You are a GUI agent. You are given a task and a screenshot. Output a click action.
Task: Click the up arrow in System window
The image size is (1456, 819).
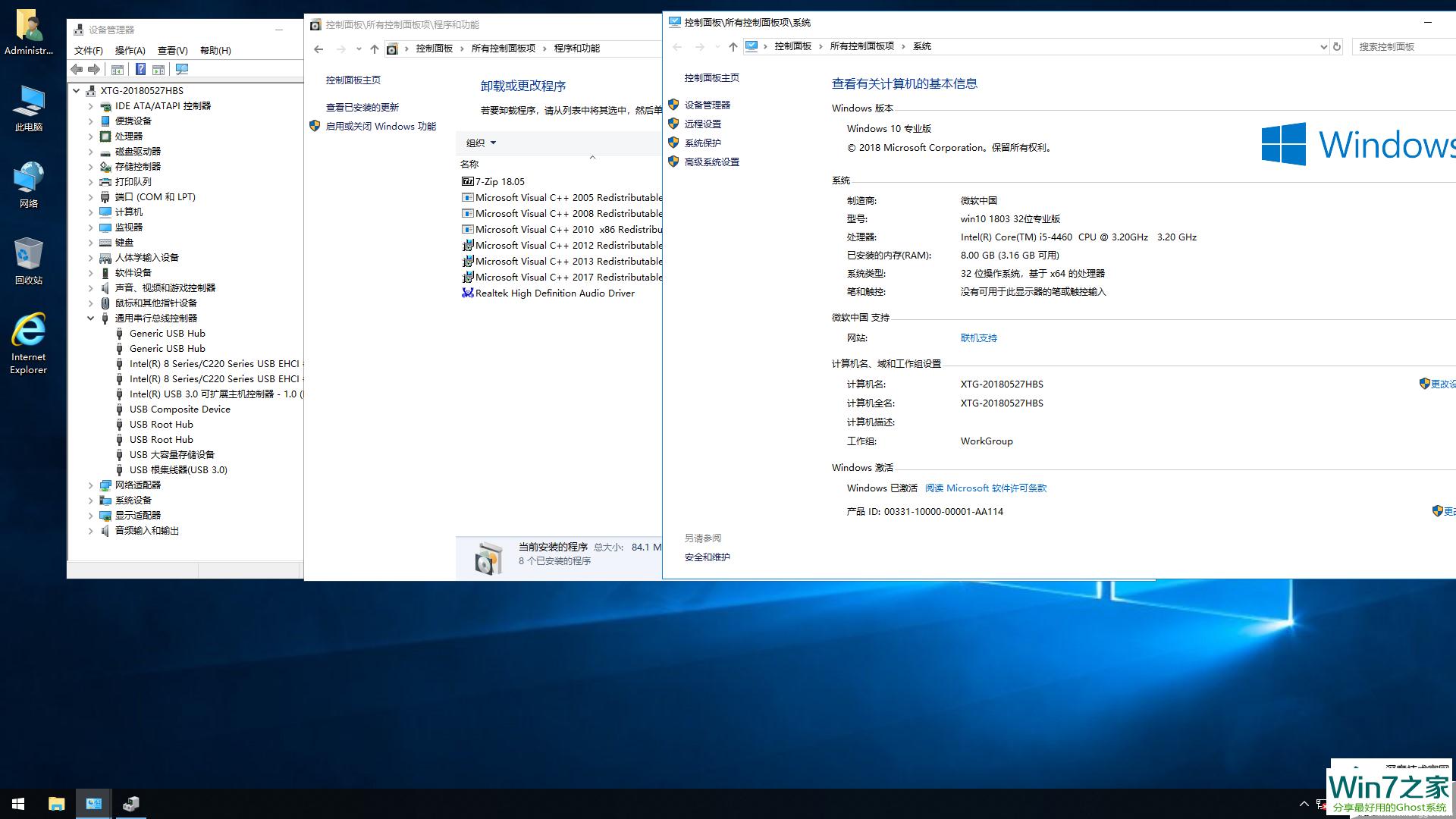[x=733, y=46]
